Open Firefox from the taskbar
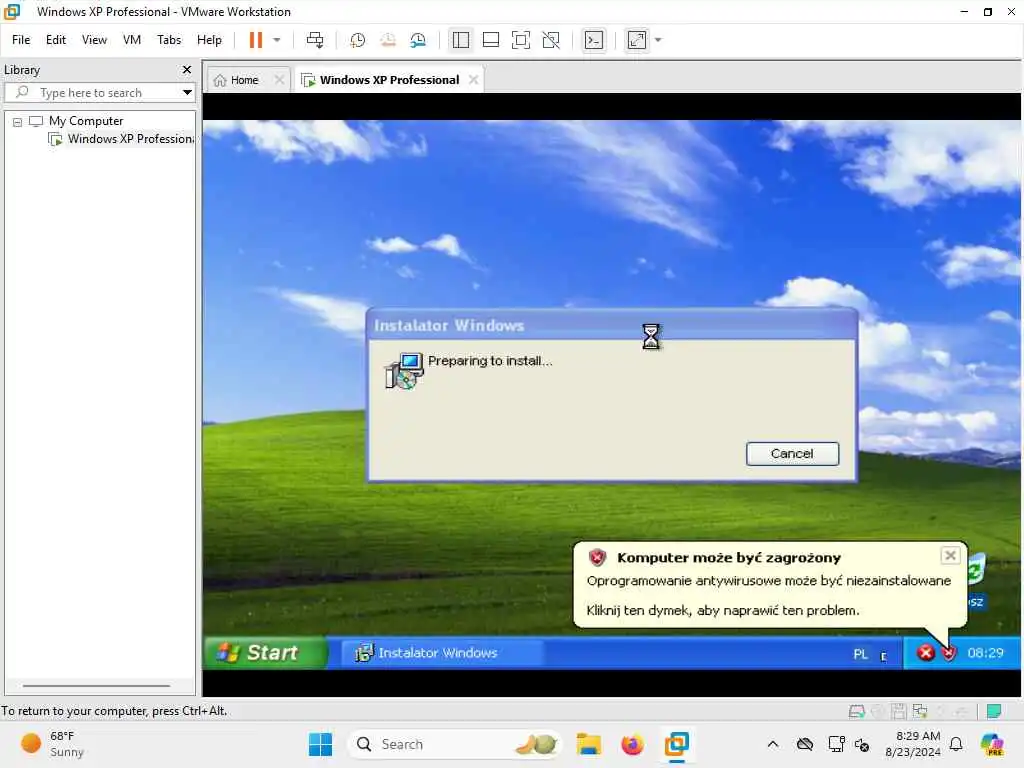The width and height of the screenshot is (1024, 768). click(632, 744)
